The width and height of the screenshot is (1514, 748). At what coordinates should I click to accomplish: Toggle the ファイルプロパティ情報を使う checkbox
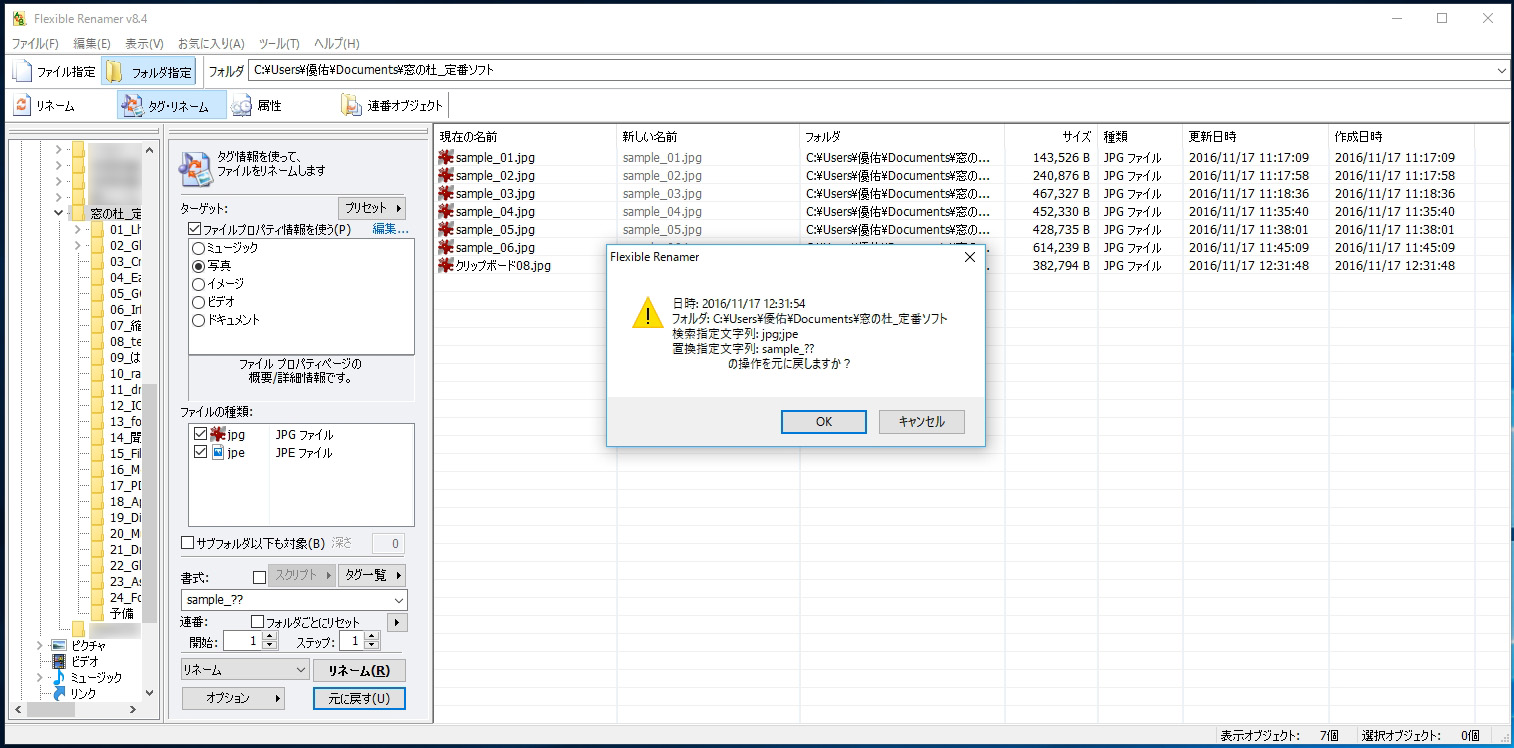click(x=195, y=229)
